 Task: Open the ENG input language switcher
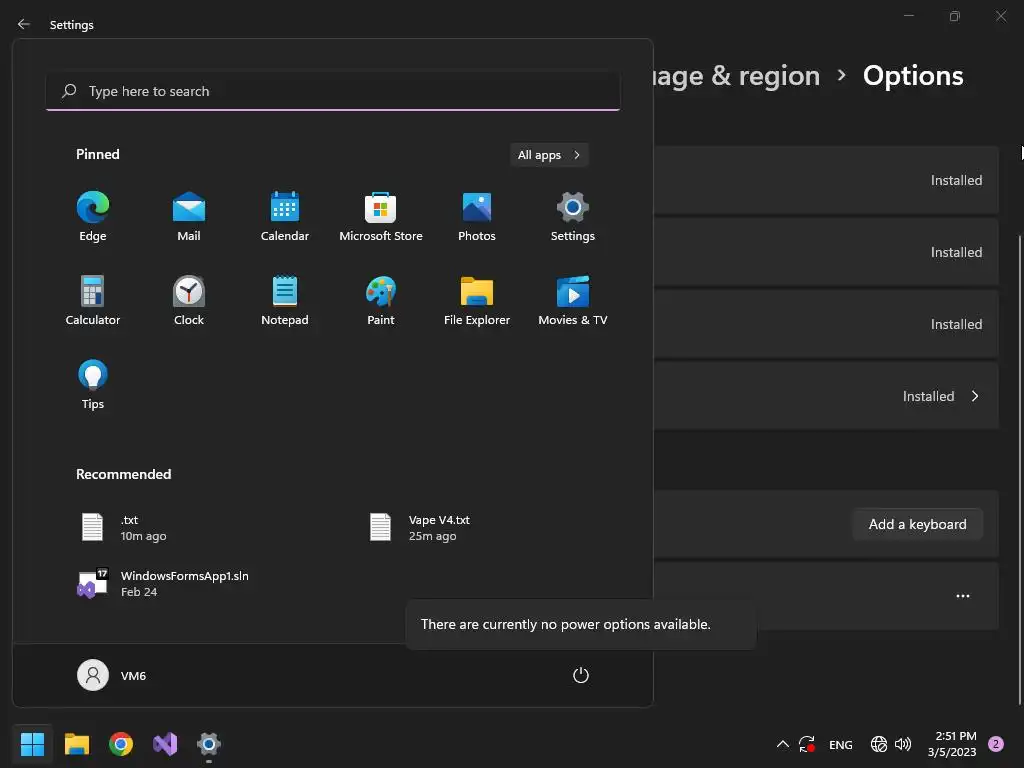pyautogui.click(x=840, y=744)
